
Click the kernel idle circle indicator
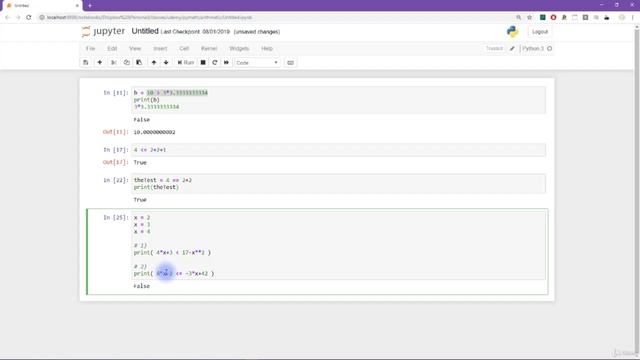(x=549, y=48)
